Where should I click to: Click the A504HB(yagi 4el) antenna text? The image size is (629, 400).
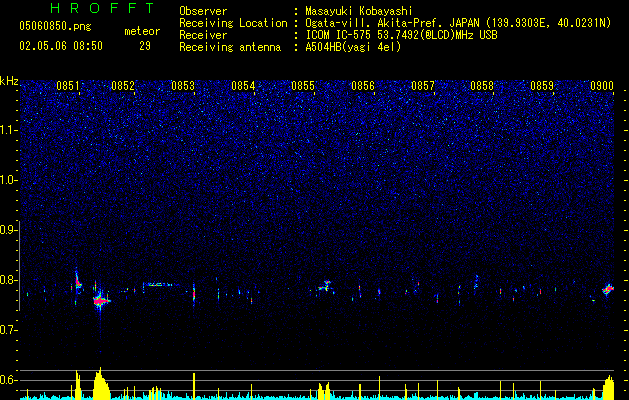353,47
